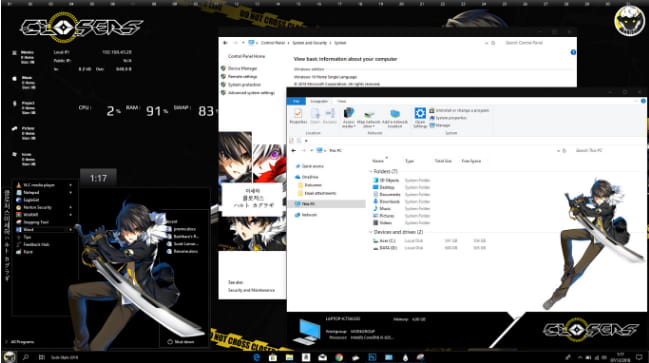Click System properties in the ribbon

(448, 118)
